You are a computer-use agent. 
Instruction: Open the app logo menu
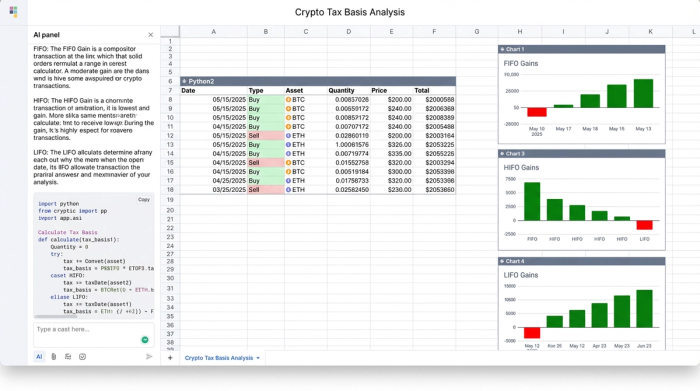pyautogui.click(x=13, y=12)
